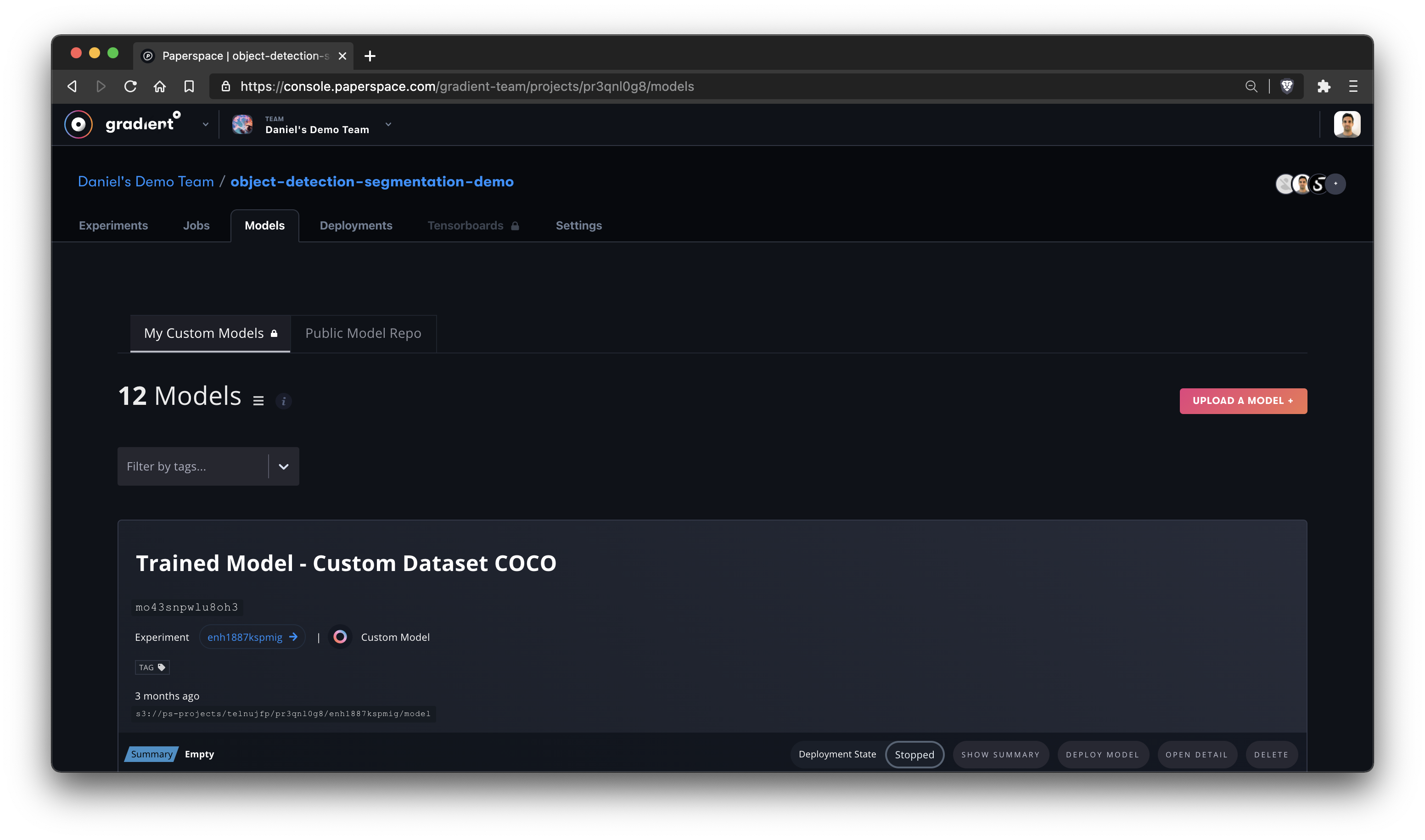Open the extensions puzzle icon
1425x840 pixels.
1324,86
